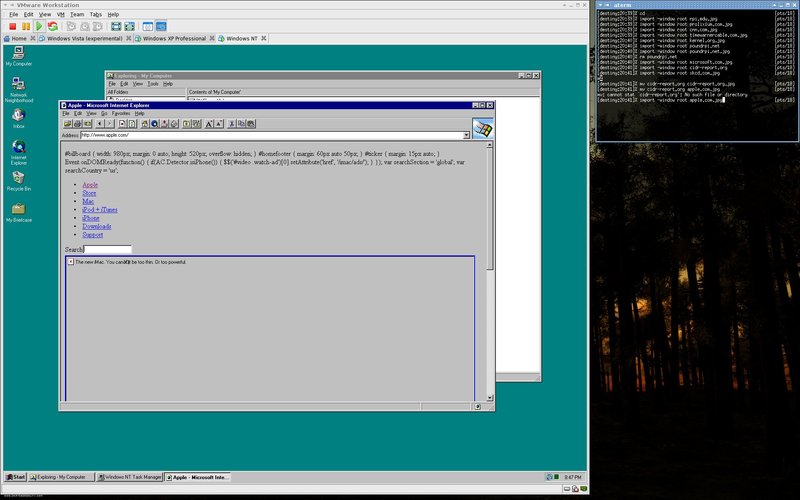
Task: Follow the Store link
Action: coord(89,193)
